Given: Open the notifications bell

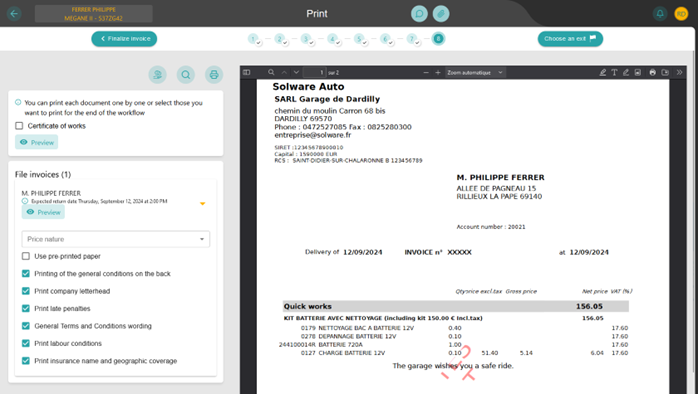Looking at the screenshot, I should [x=660, y=14].
